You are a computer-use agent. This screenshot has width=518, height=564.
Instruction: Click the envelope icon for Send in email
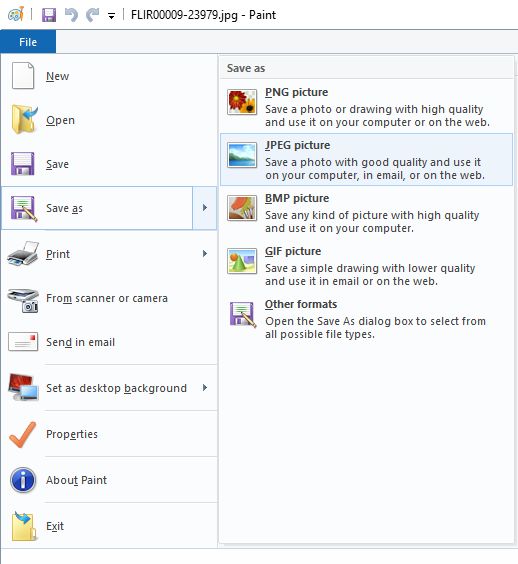coord(23,341)
